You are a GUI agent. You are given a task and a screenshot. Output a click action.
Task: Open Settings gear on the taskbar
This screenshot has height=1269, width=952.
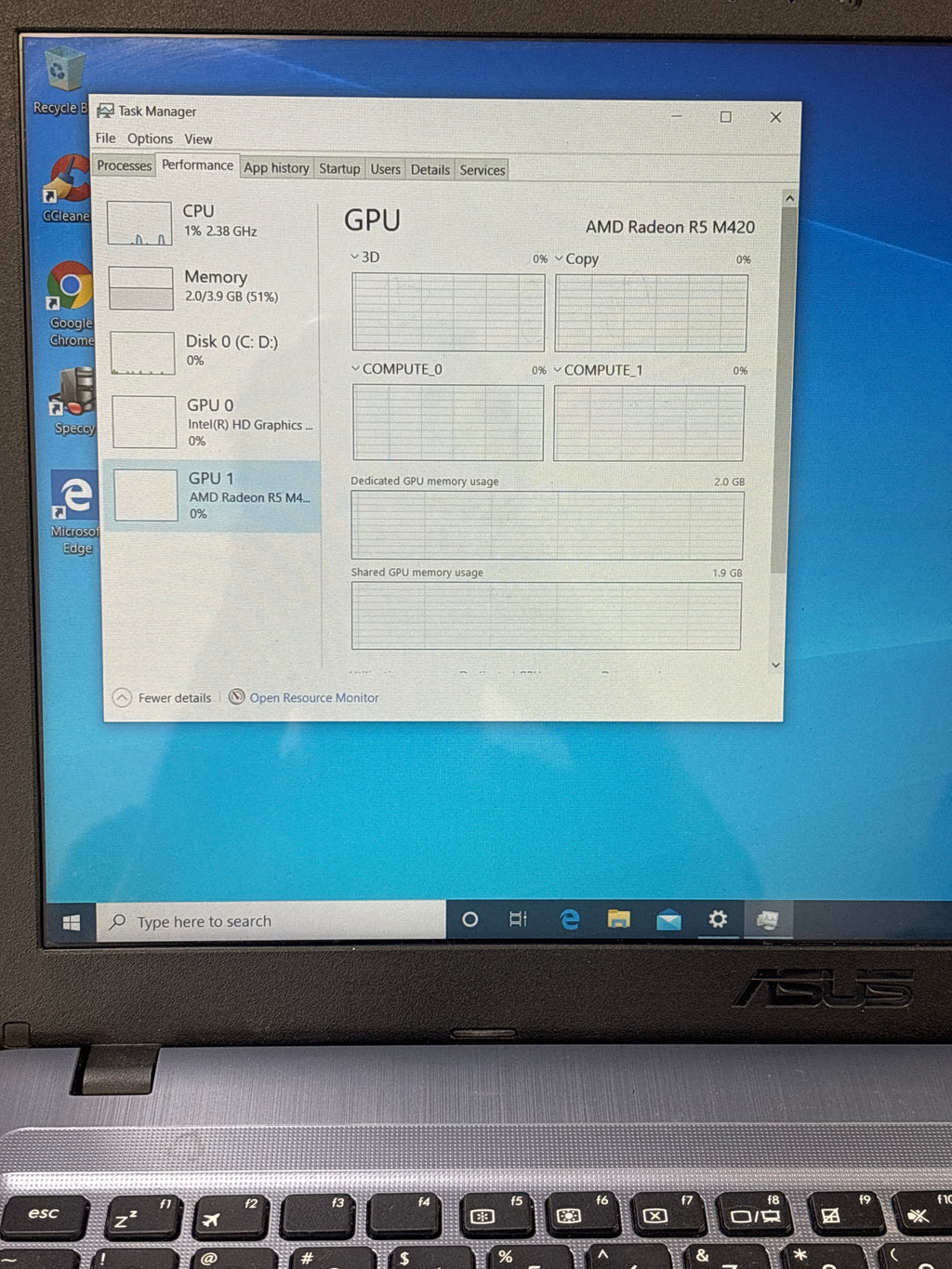click(x=718, y=919)
